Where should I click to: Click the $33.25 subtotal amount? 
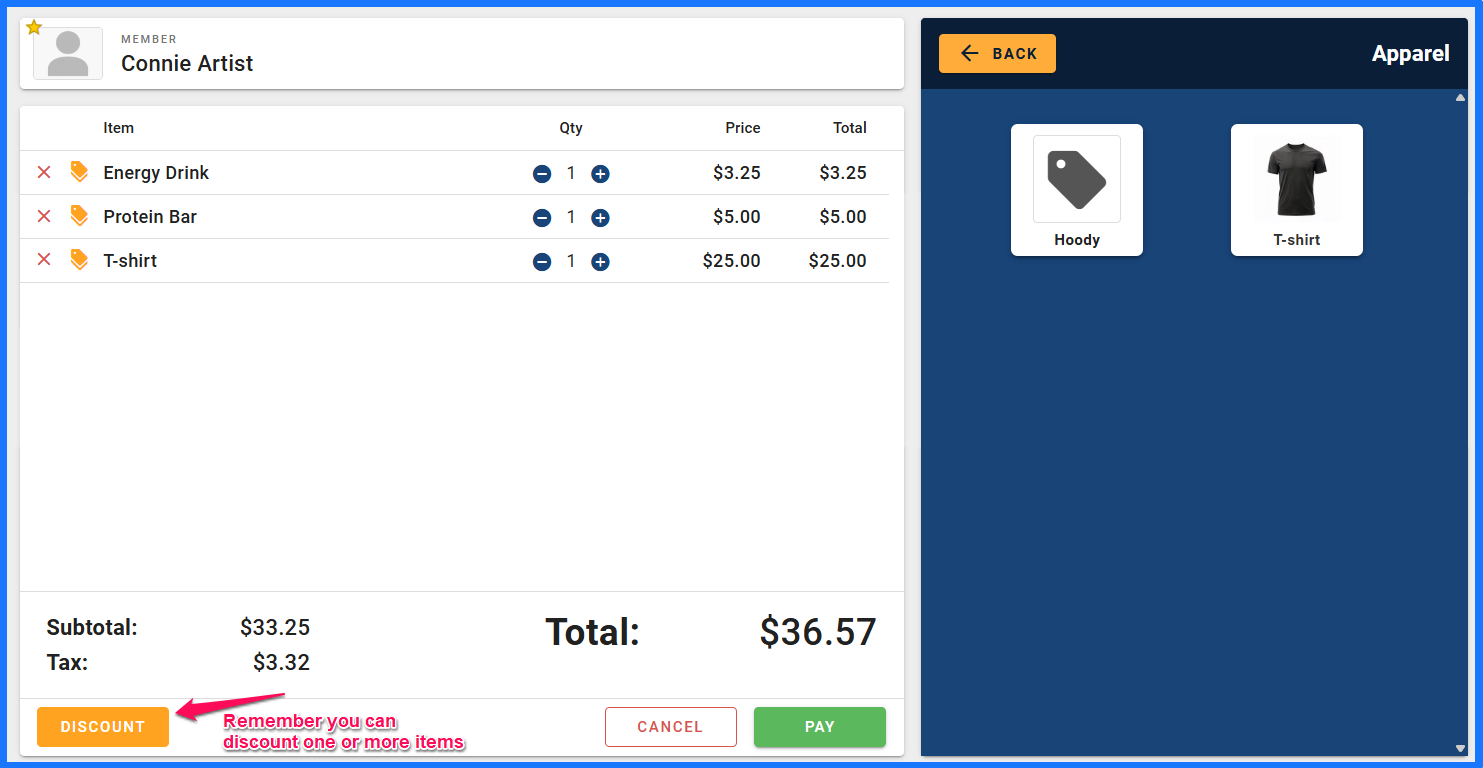point(275,628)
